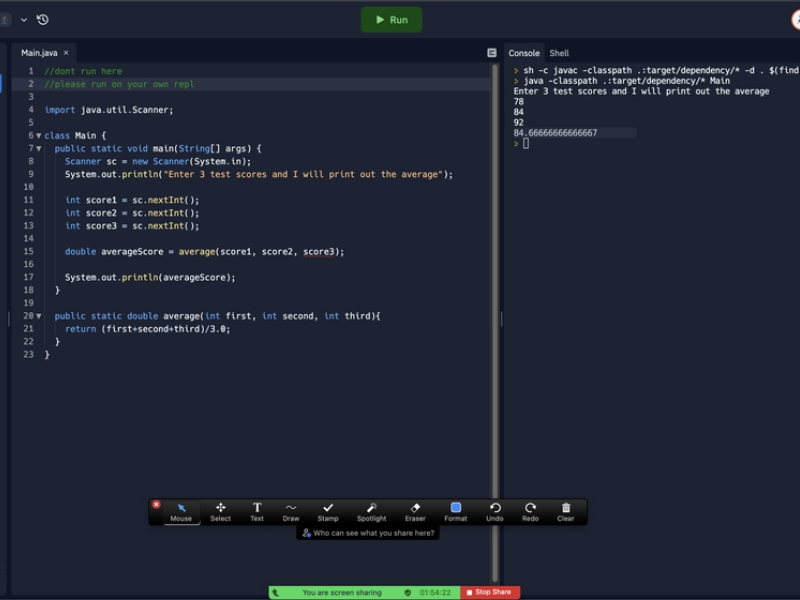
Task: Pick the Draw annotation tool
Action: coord(291,512)
